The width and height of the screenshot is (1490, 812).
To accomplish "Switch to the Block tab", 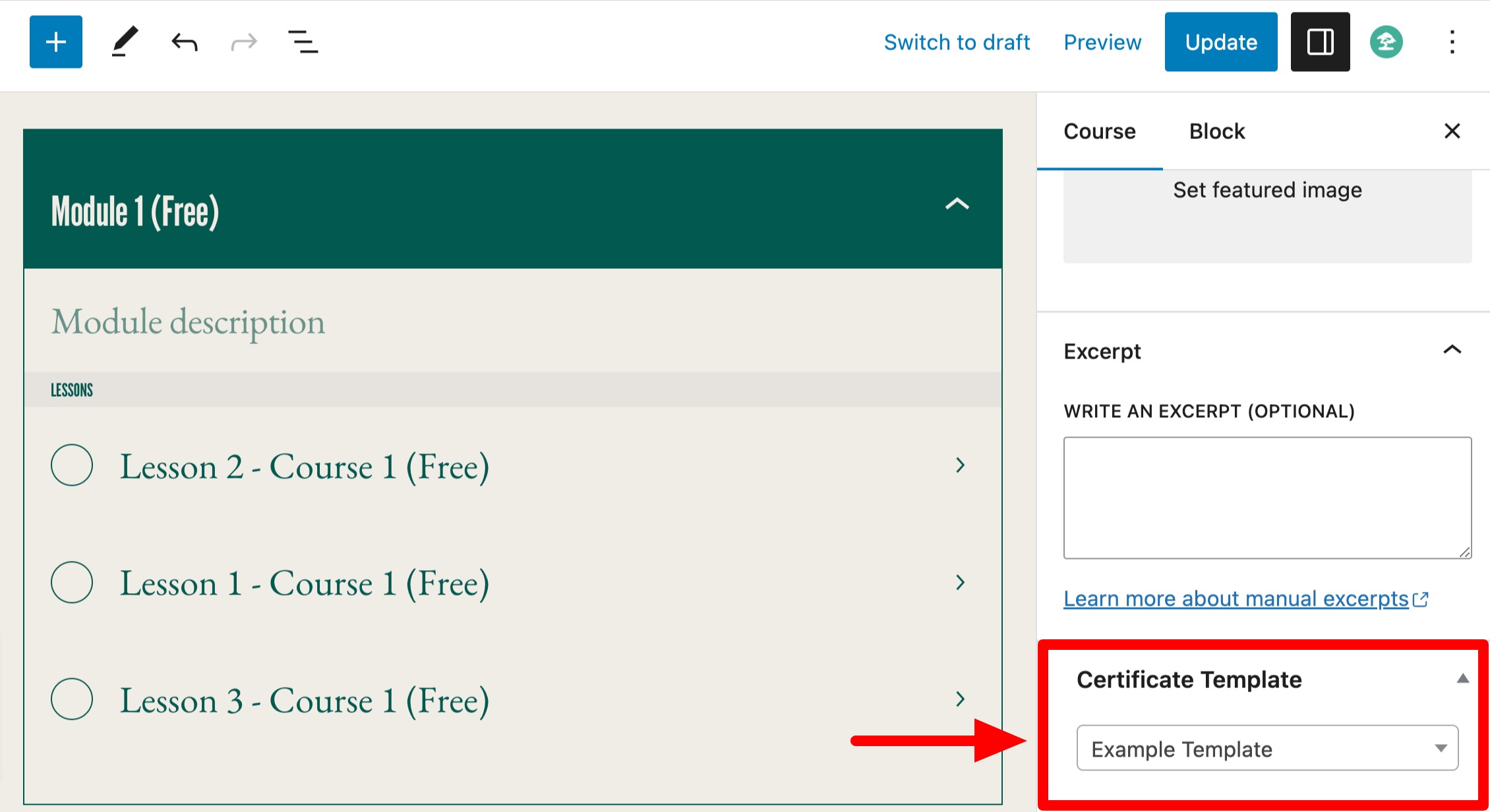I will (x=1216, y=131).
